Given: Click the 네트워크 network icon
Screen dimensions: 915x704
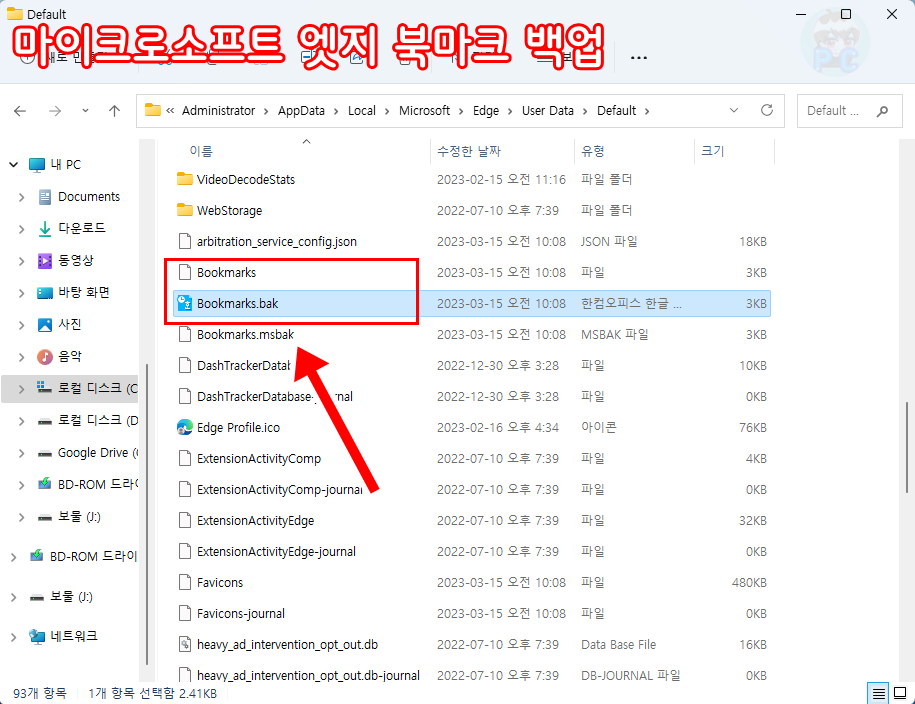Looking at the screenshot, I should pos(37,636).
